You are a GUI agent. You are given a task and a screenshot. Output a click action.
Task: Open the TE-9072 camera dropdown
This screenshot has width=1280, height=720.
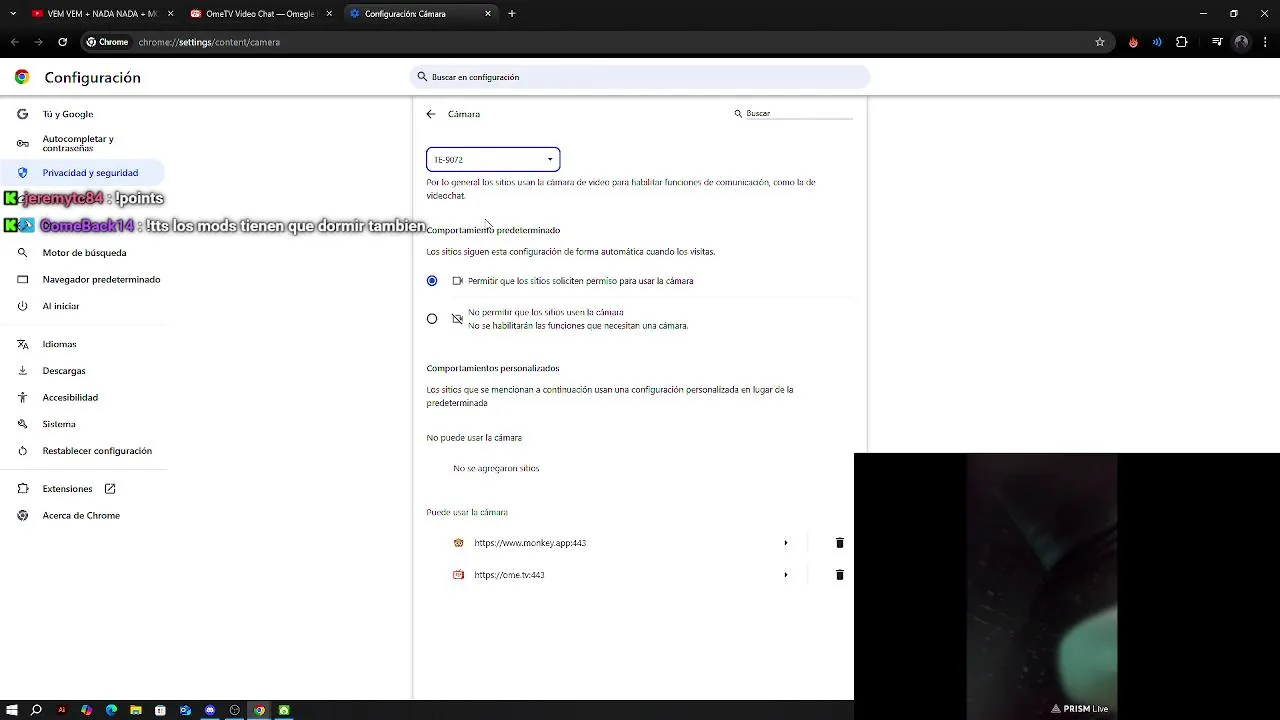(493, 160)
